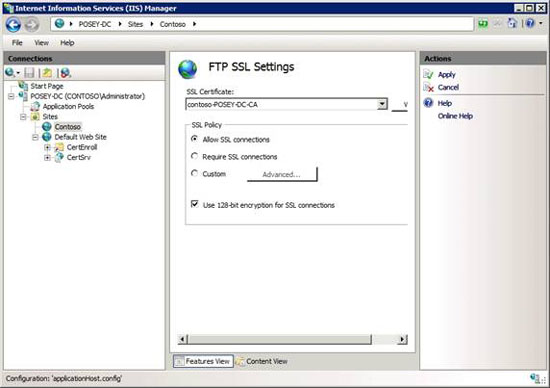Click the Home icon in top toolbar

(x=512, y=24)
